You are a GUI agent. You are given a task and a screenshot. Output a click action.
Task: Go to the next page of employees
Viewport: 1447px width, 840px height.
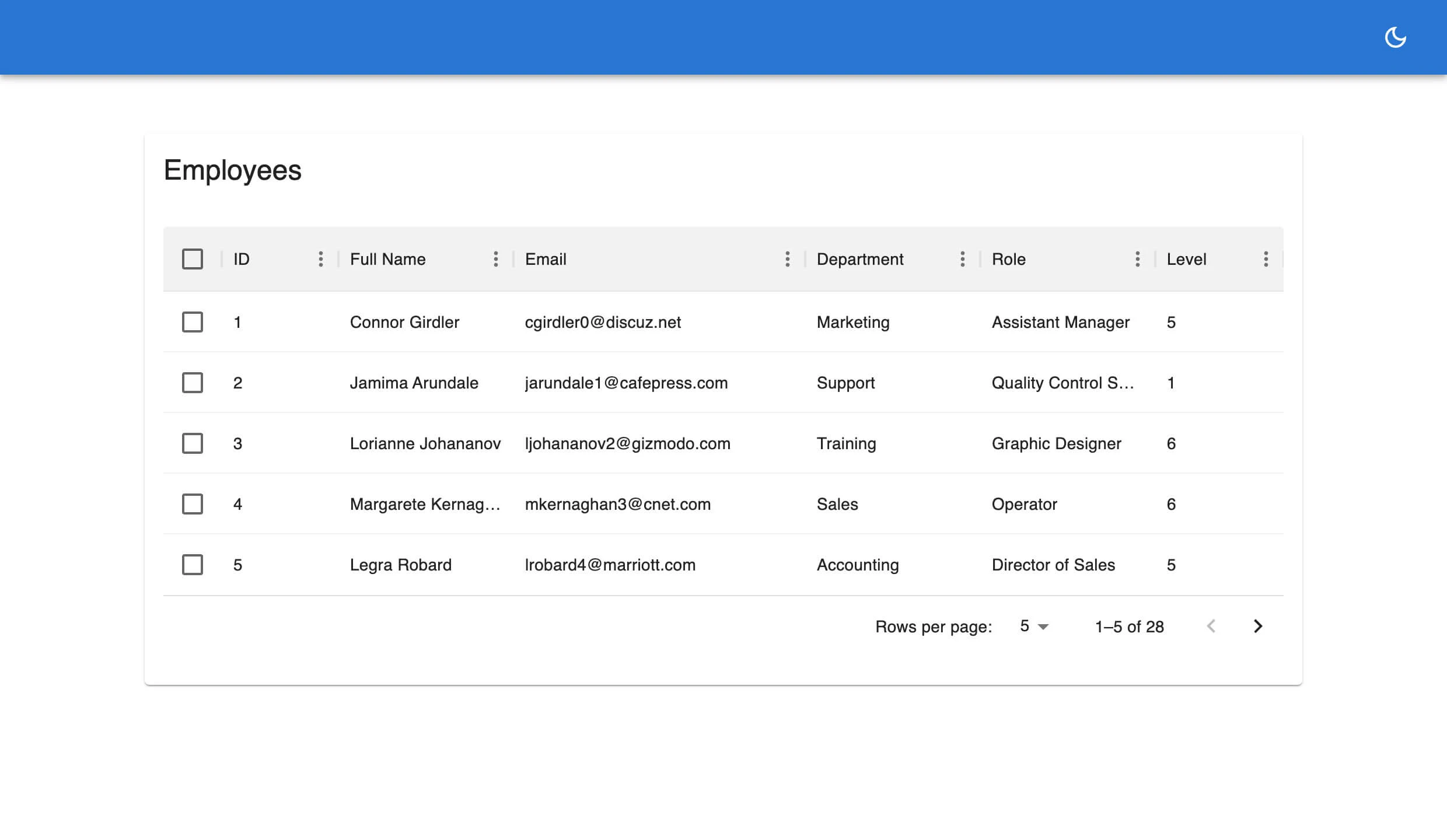1258,626
